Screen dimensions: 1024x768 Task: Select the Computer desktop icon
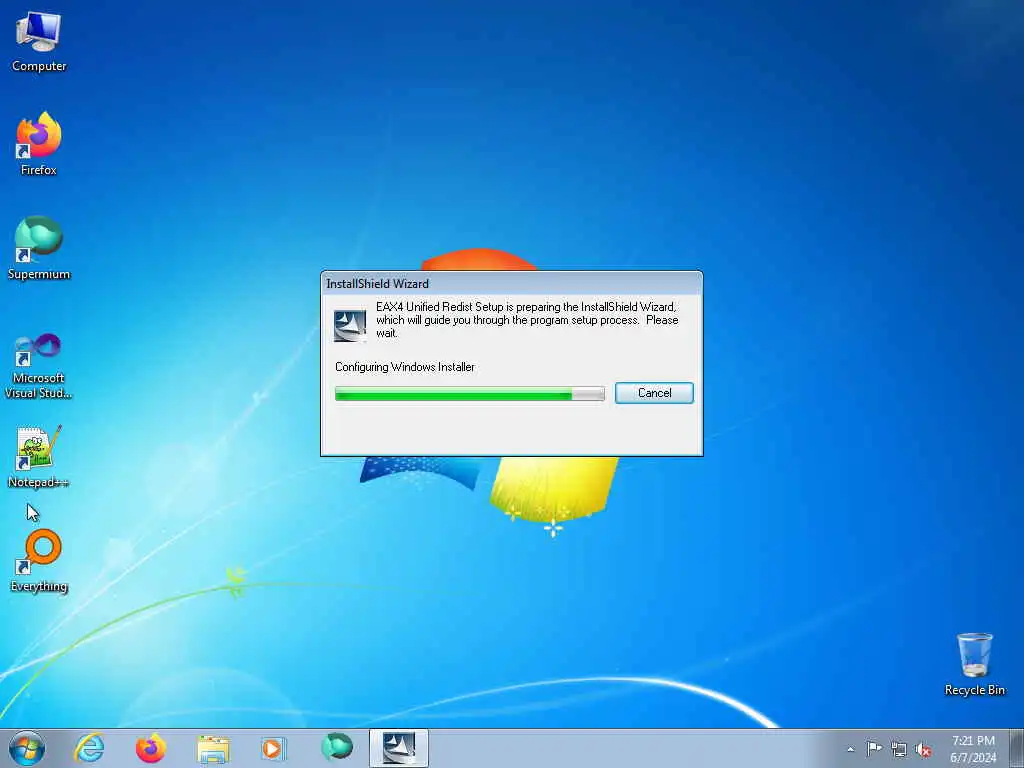click(39, 42)
